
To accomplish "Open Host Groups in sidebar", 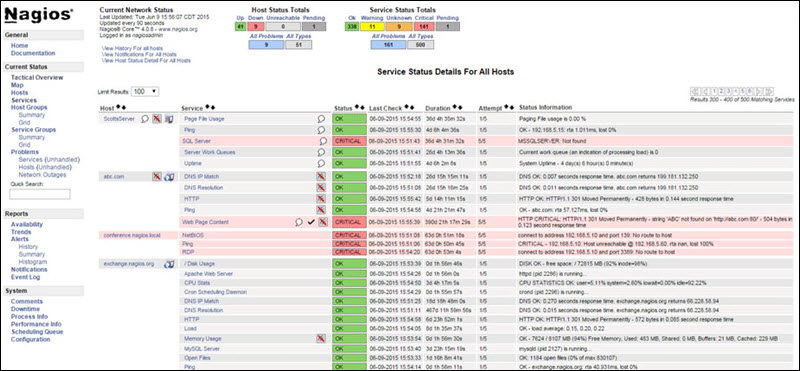I will click(29, 108).
